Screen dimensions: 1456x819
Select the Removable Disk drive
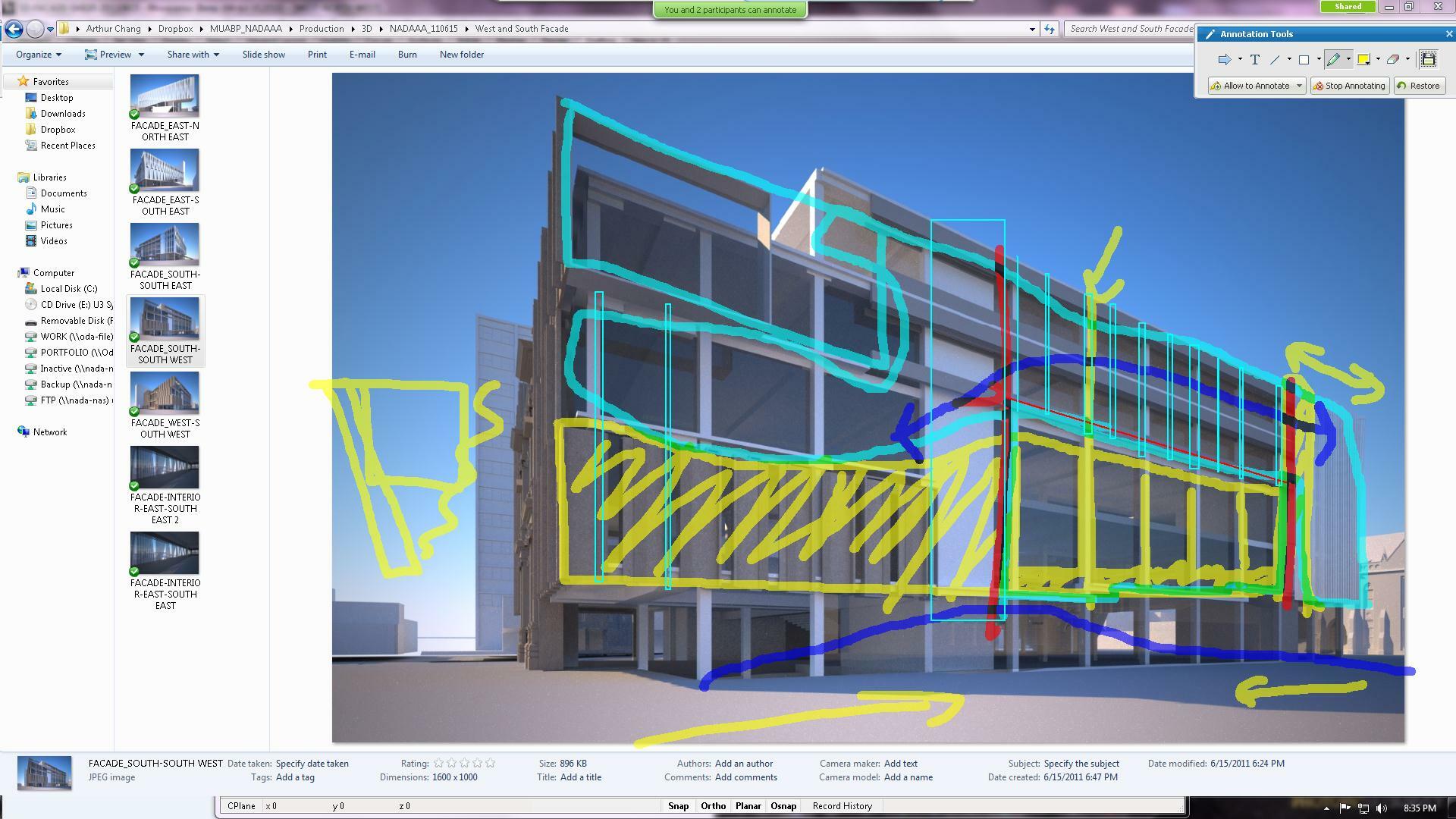pyautogui.click(x=68, y=321)
